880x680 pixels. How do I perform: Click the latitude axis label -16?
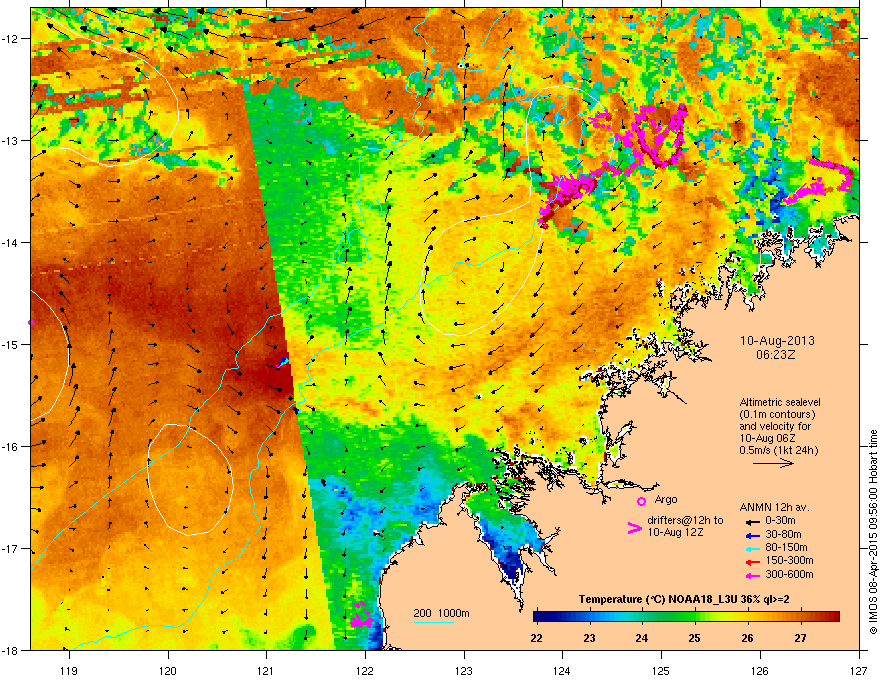[x=10, y=447]
